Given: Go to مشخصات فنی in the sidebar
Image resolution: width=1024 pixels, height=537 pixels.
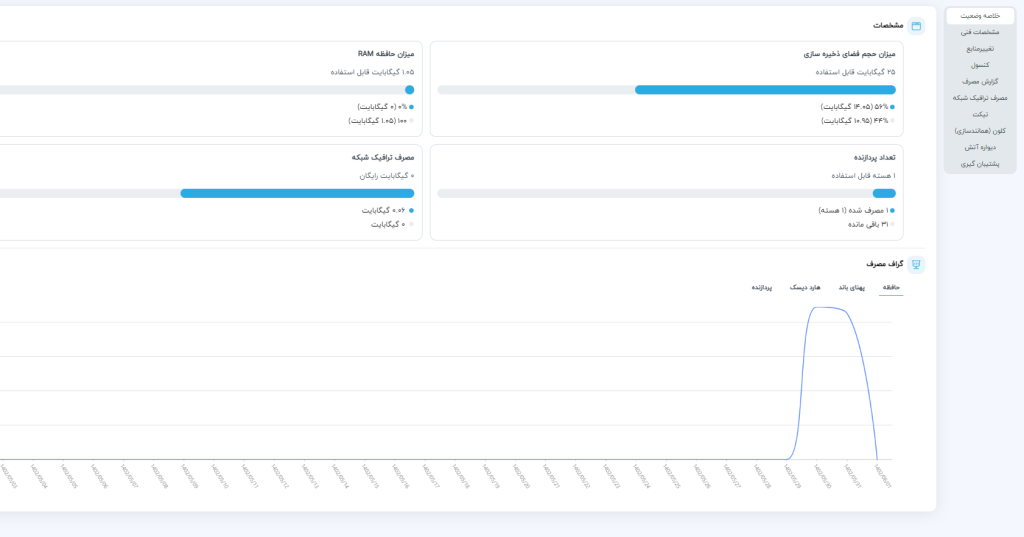Looking at the screenshot, I should [x=980, y=32].
